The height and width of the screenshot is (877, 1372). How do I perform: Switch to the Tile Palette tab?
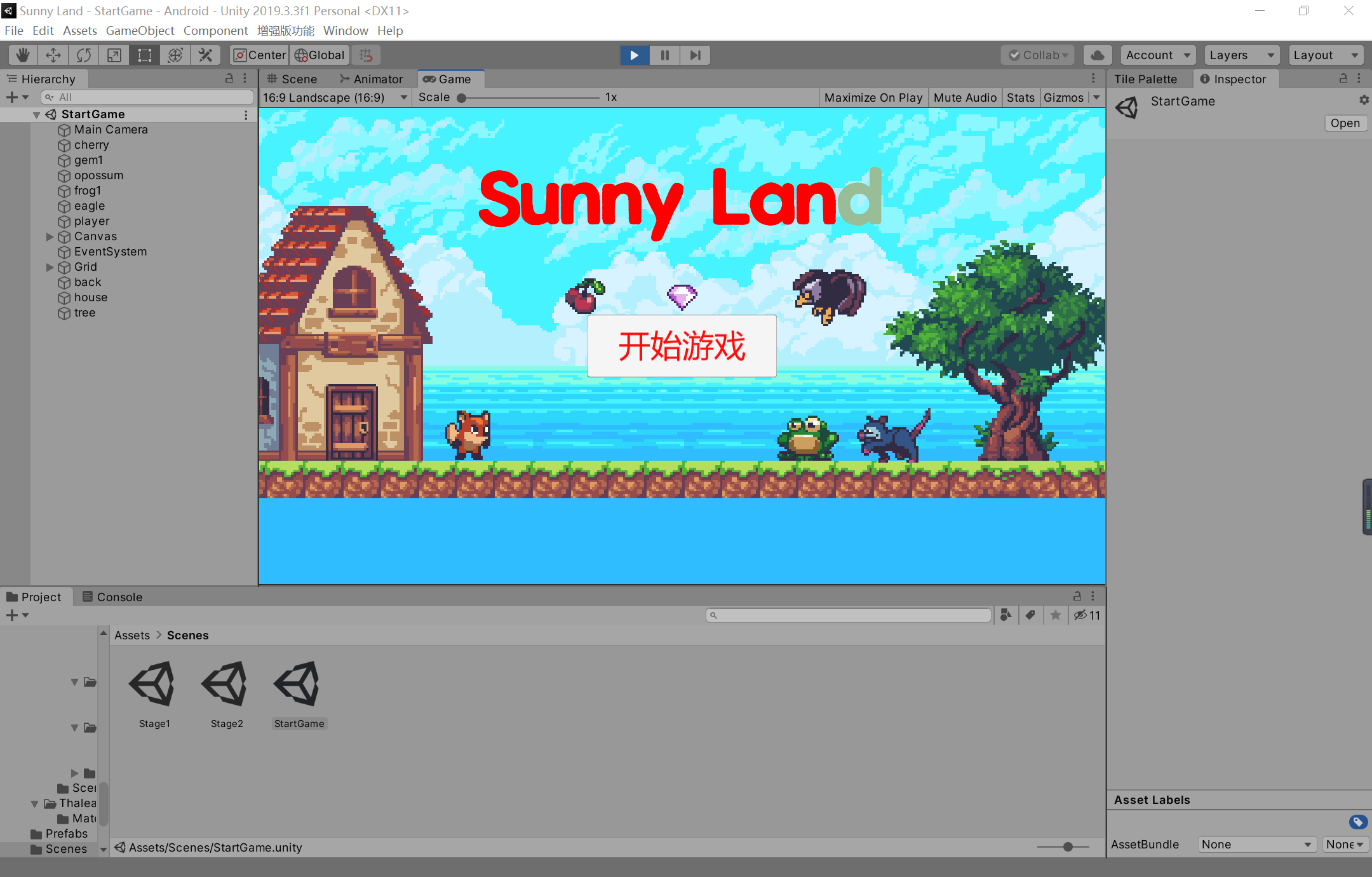tap(1145, 79)
